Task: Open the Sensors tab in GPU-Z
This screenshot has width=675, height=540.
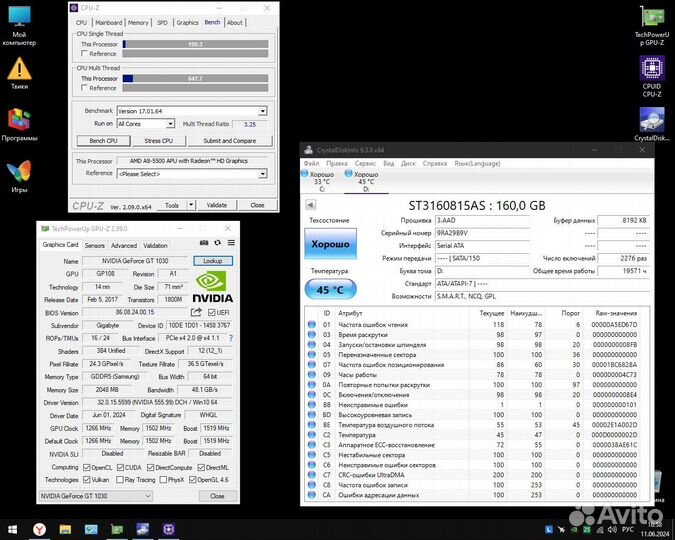Action: pos(94,245)
